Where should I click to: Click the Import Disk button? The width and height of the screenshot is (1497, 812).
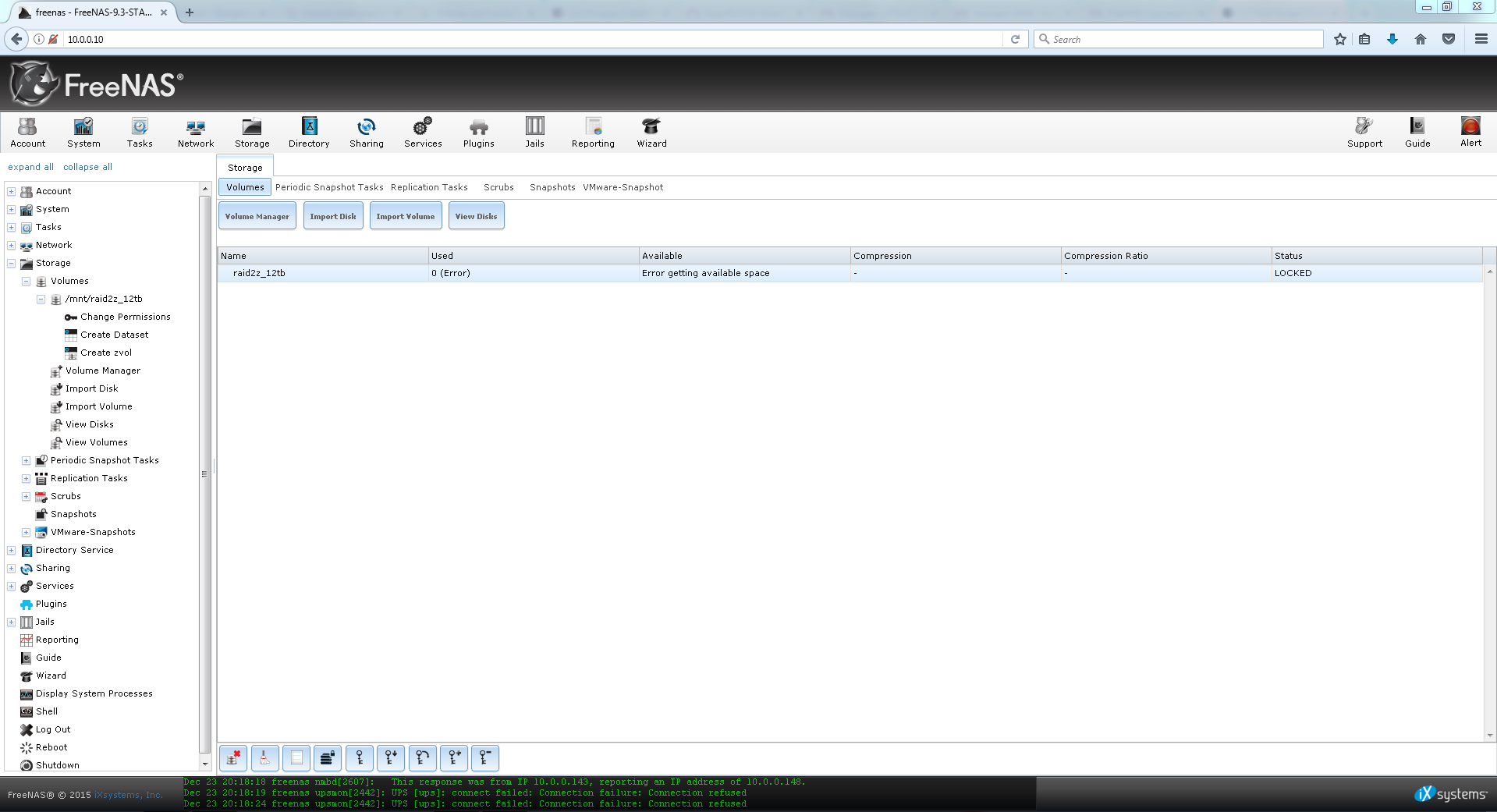(x=333, y=216)
